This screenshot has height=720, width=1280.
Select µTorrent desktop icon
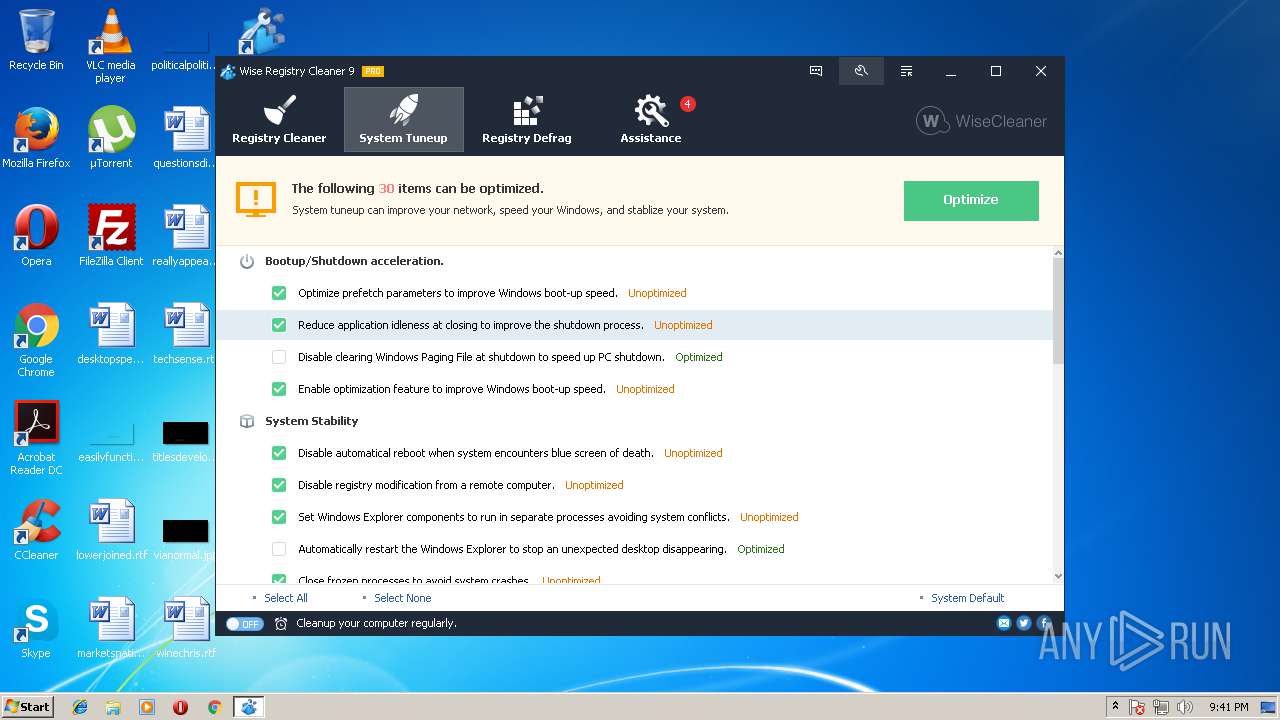tap(111, 138)
